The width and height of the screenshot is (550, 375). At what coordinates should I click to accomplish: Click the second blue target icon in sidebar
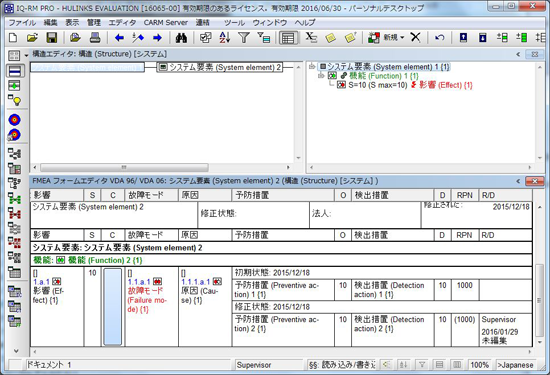click(x=14, y=135)
